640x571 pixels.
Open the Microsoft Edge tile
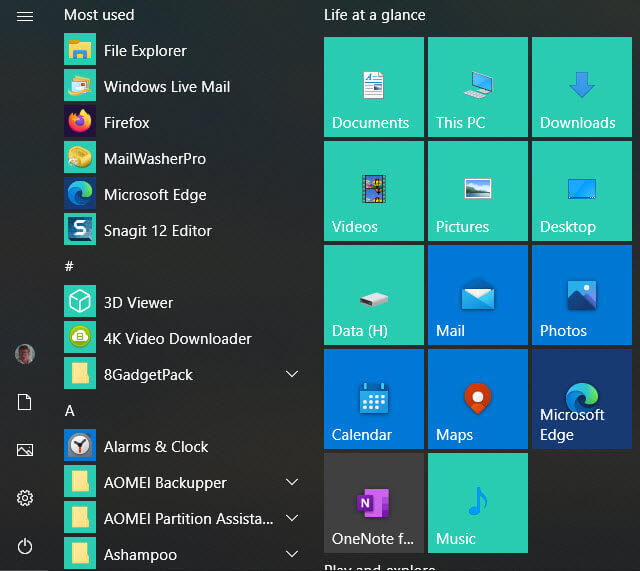[x=582, y=399]
